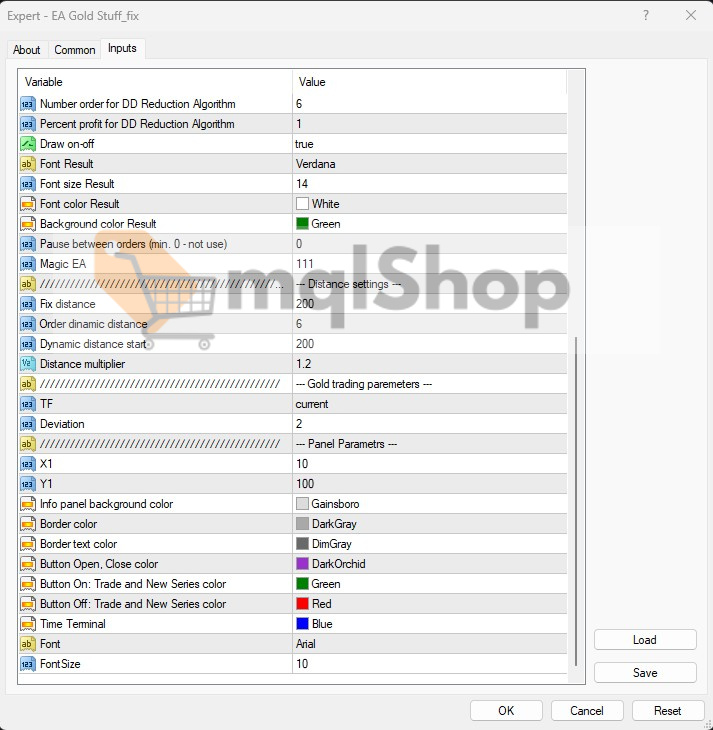The height and width of the screenshot is (730, 713).
Task: Select the Fix distance value 200 field
Action: click(428, 304)
